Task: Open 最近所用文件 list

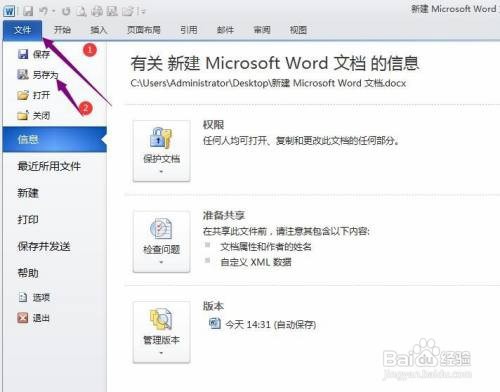Action: click(x=49, y=166)
